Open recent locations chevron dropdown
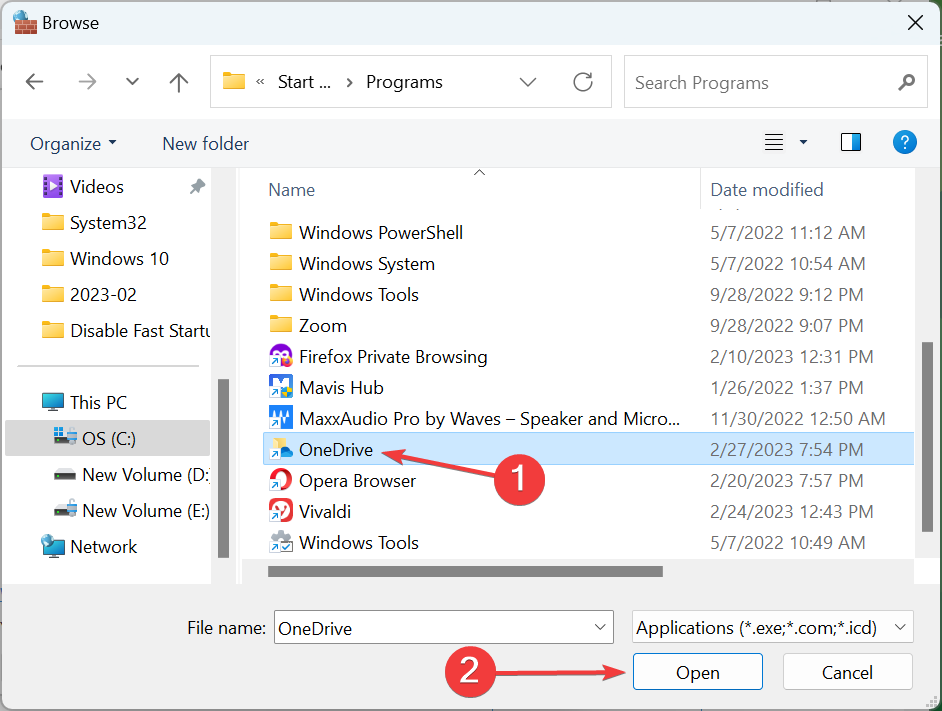942x711 pixels. 132,82
